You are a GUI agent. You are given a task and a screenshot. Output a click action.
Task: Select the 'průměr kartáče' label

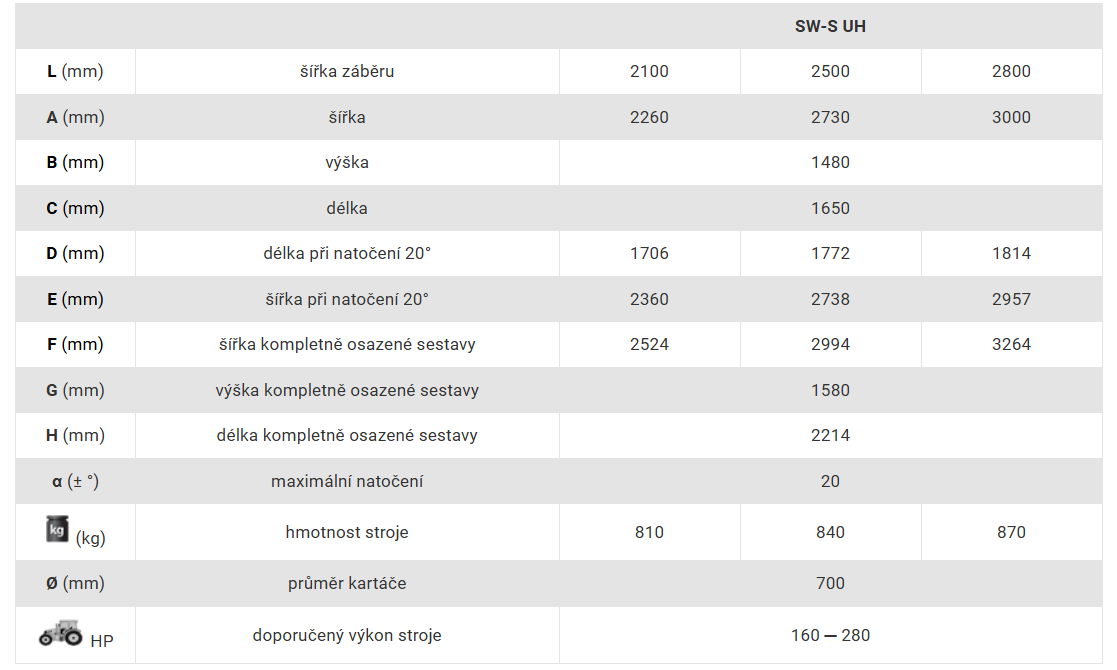click(x=347, y=583)
